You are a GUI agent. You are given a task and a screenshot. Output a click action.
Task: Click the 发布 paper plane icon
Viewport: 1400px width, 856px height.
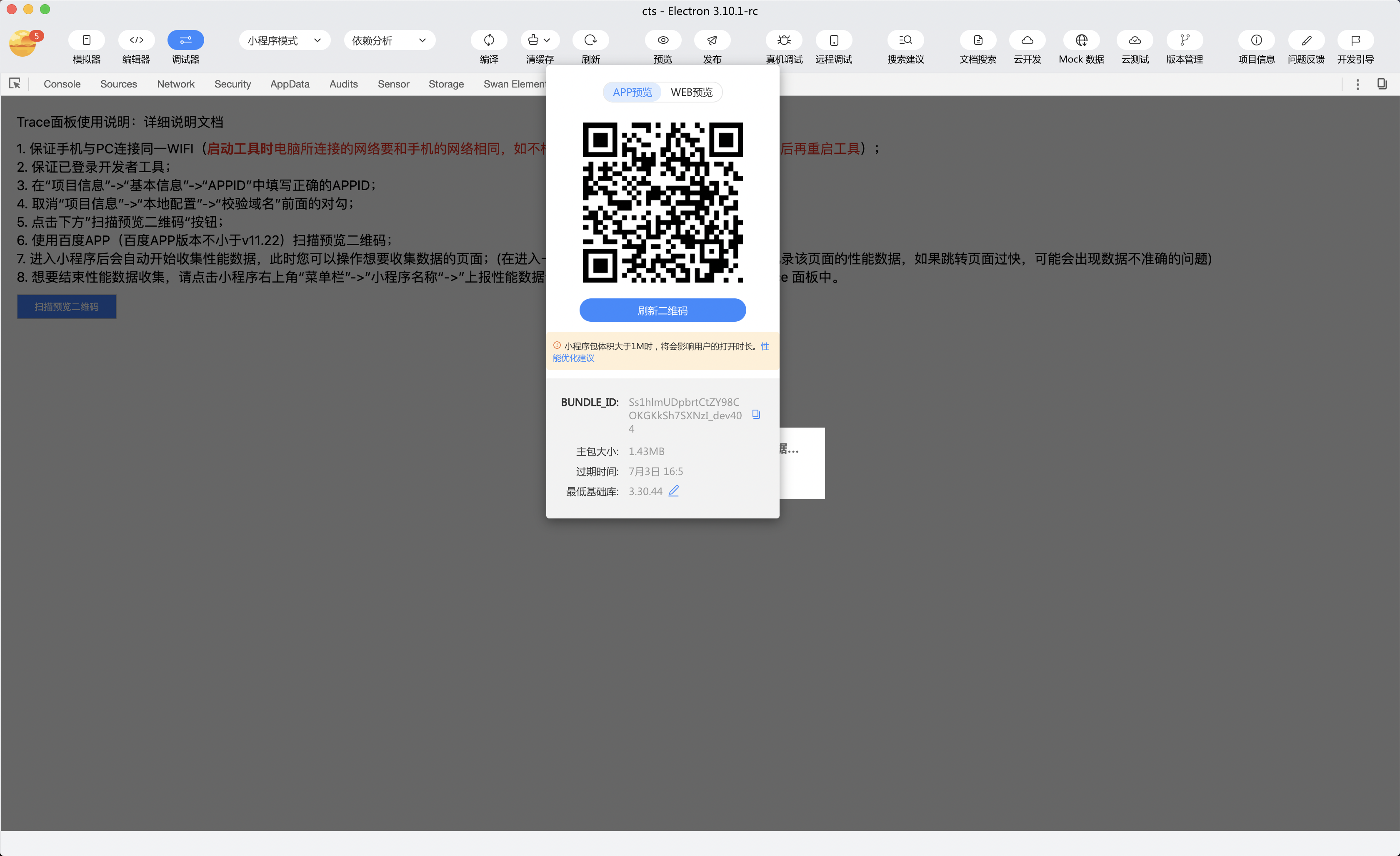pos(711,40)
